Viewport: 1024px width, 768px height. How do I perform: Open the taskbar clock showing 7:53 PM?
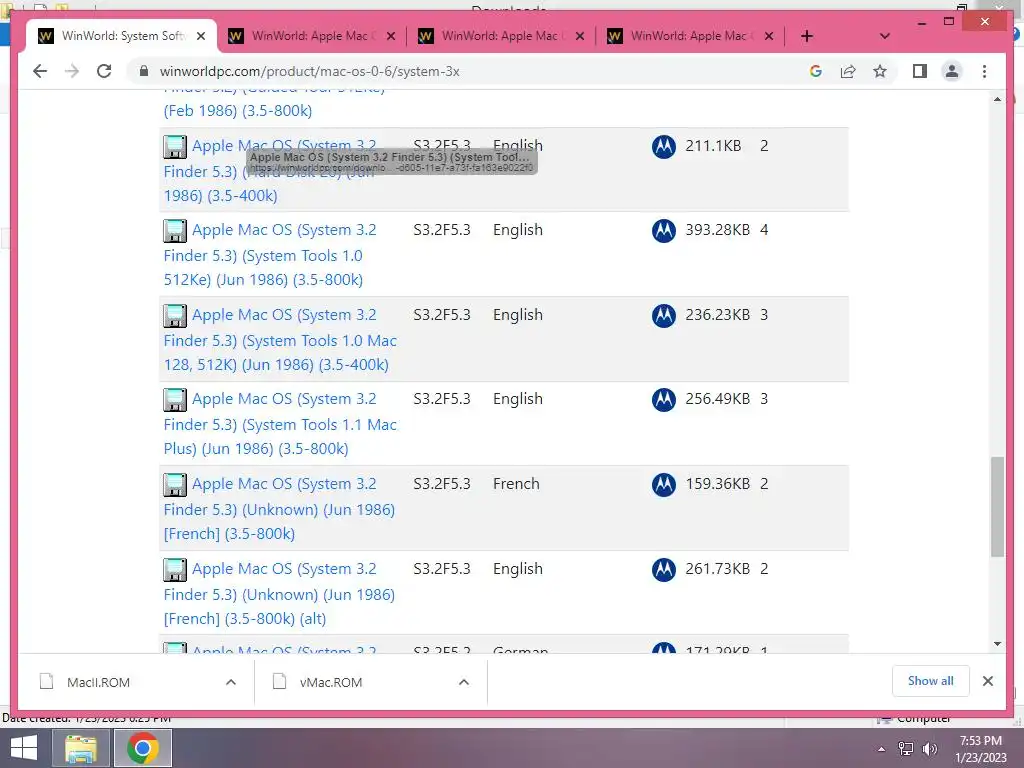[980, 749]
